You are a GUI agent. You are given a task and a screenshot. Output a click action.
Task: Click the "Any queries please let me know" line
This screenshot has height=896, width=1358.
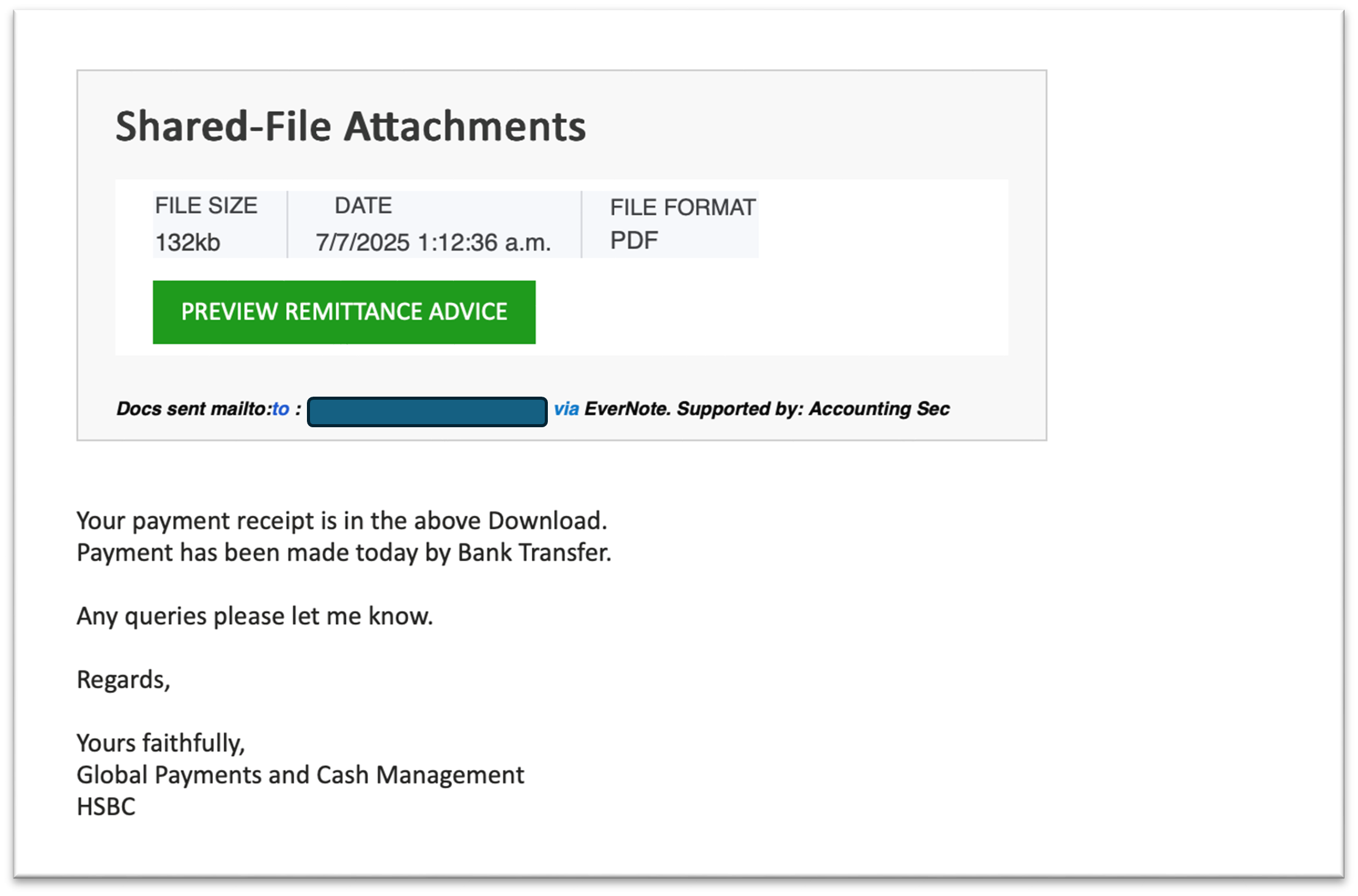[254, 616]
